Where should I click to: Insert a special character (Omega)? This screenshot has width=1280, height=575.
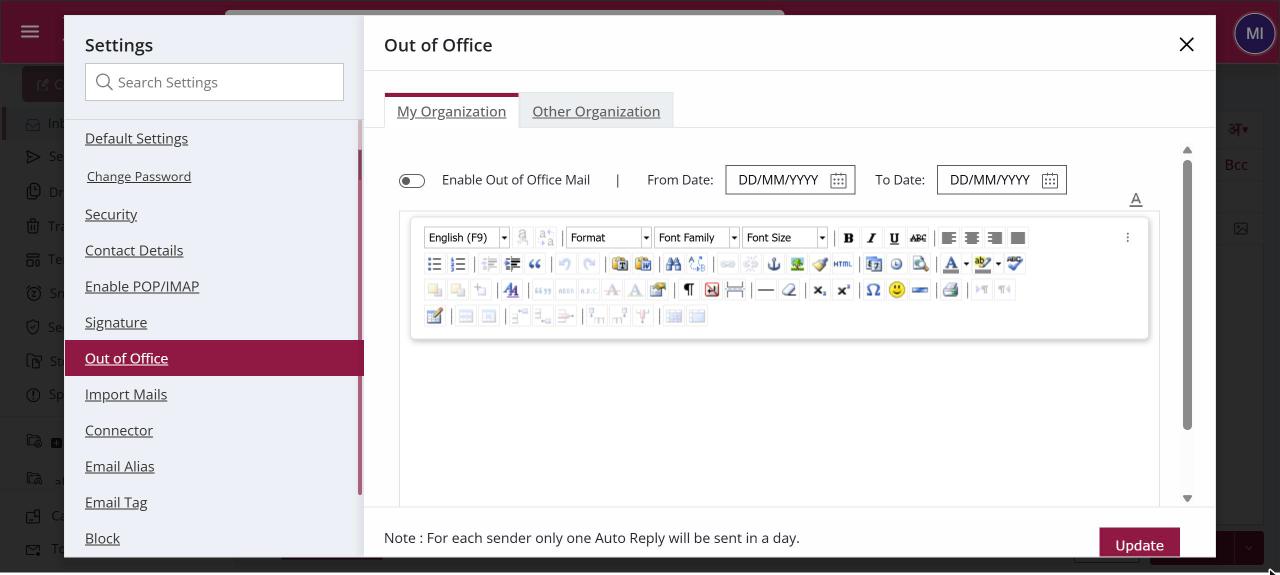tap(873, 290)
